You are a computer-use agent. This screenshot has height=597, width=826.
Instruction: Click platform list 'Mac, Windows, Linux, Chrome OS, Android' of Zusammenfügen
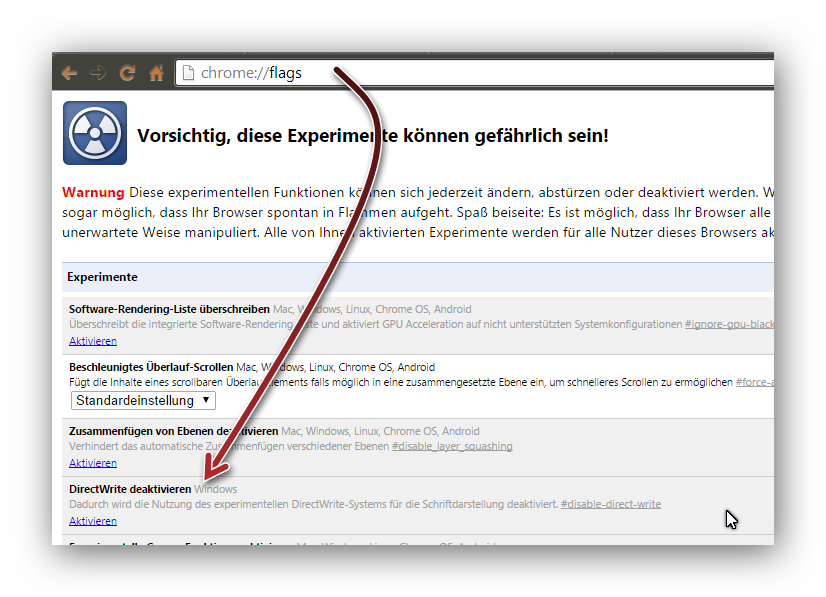[380, 431]
